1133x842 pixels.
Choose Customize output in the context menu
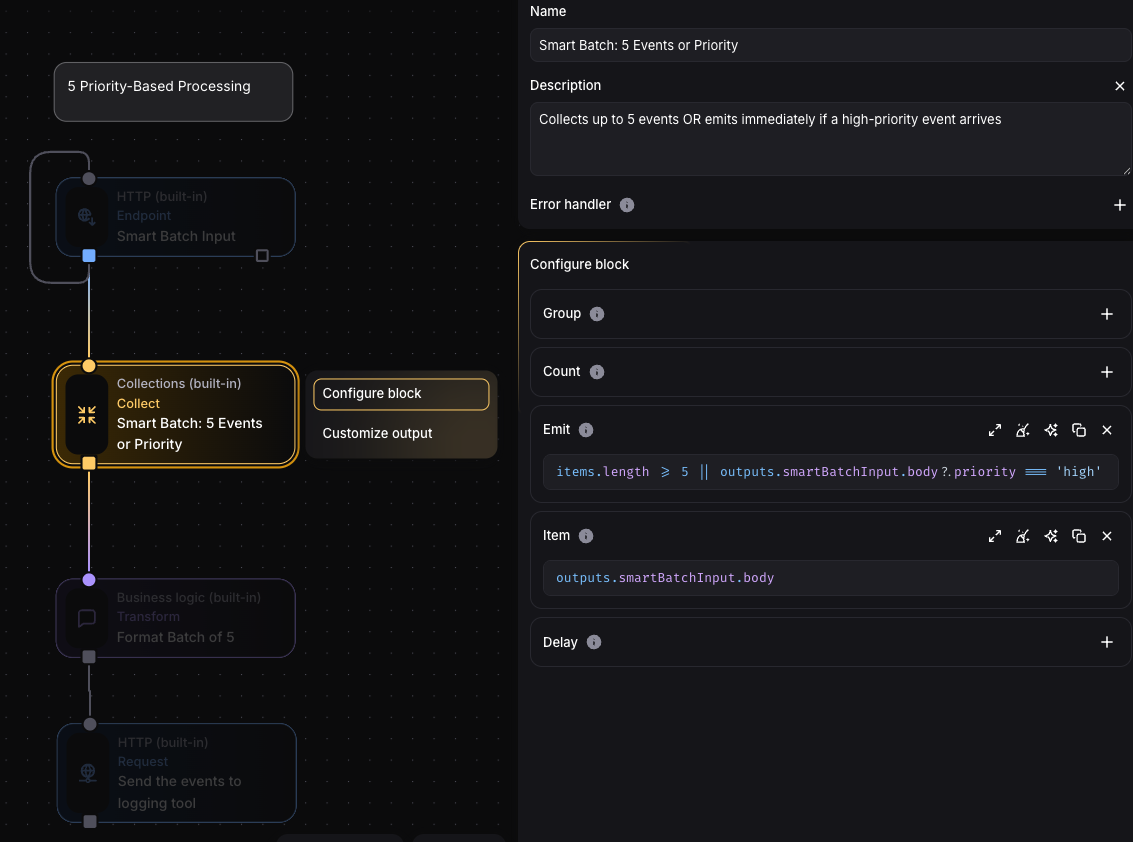(377, 433)
